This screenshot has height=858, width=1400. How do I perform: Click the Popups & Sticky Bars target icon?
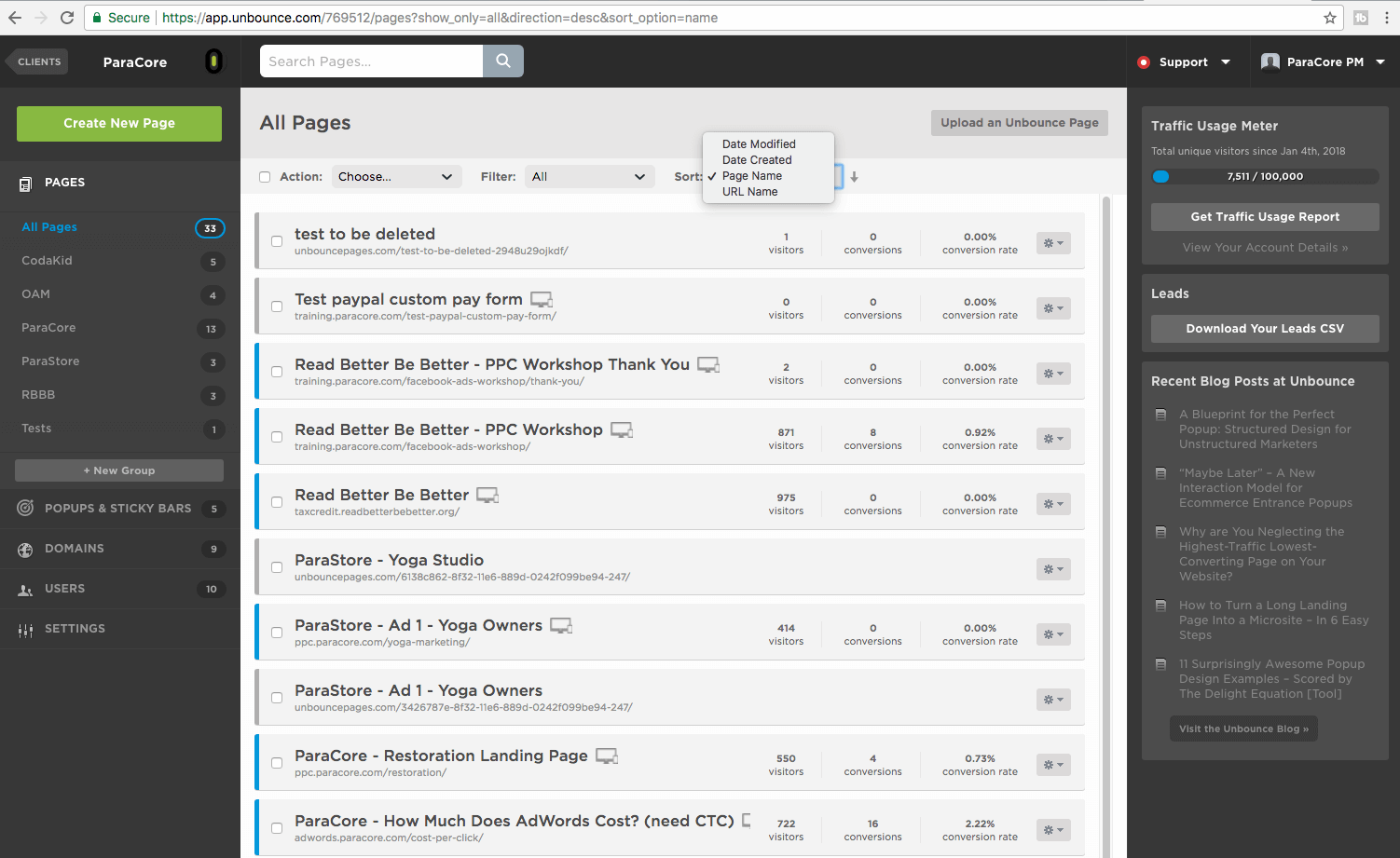click(x=25, y=509)
